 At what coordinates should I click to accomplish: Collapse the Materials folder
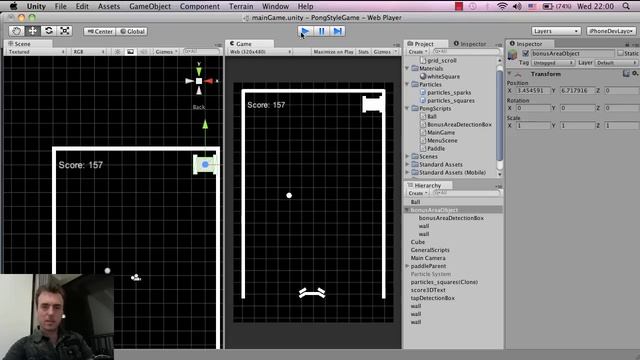[407, 68]
